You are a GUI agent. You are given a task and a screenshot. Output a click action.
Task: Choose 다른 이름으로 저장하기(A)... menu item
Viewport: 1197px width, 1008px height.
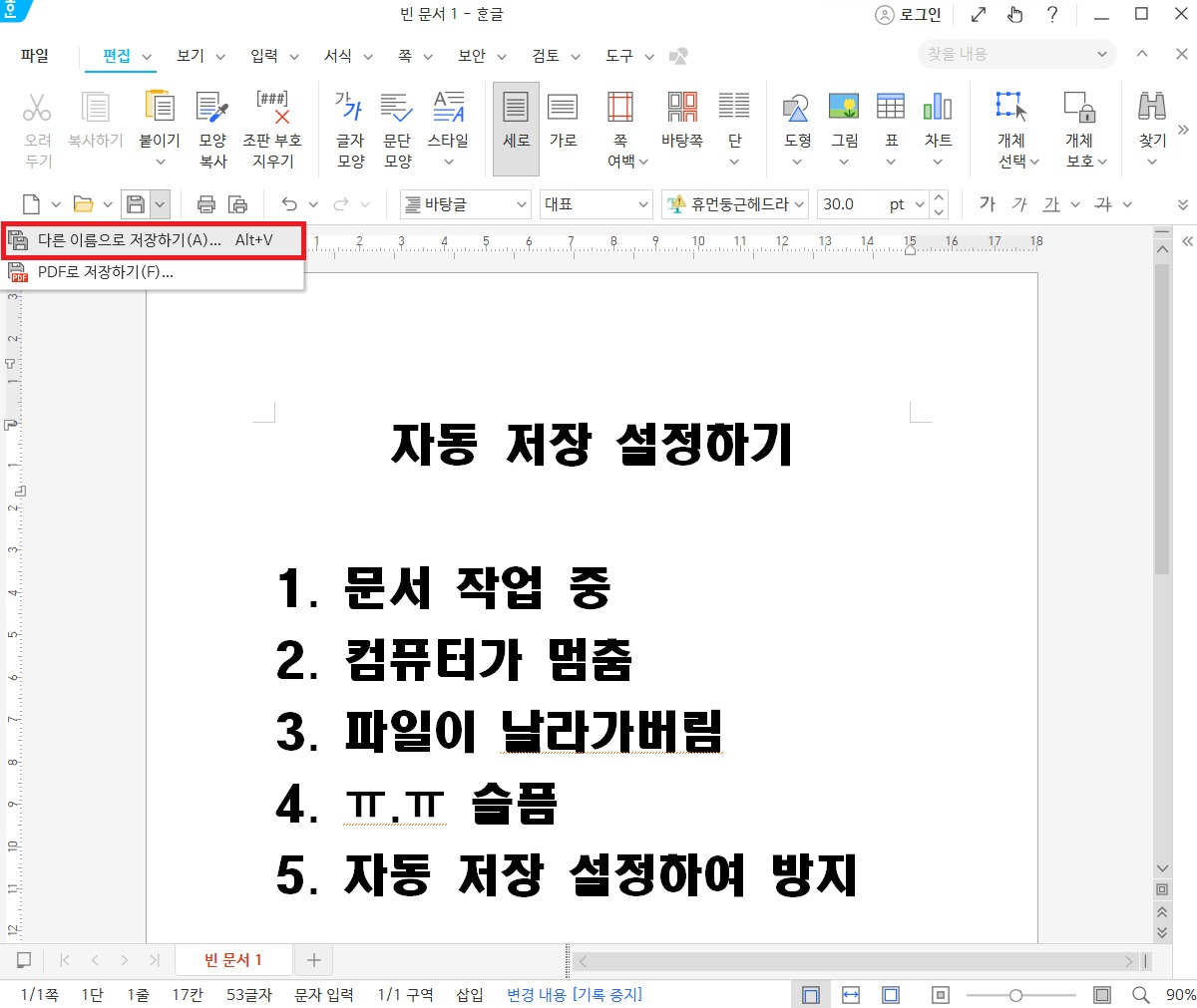pos(152,240)
